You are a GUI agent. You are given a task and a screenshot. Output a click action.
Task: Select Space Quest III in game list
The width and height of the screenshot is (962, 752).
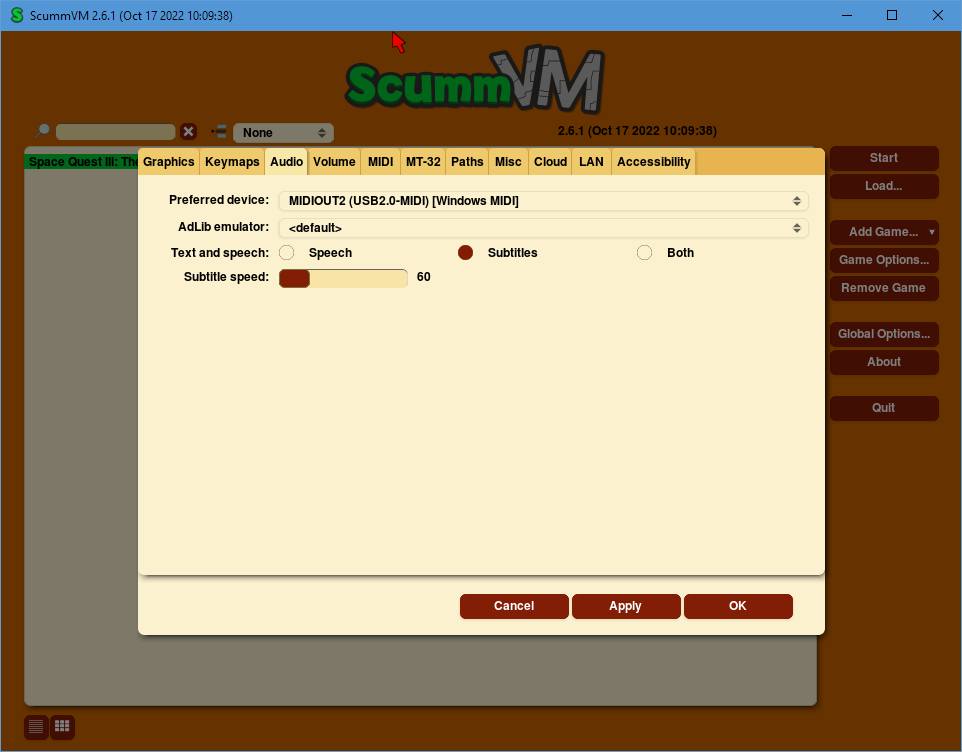82,162
